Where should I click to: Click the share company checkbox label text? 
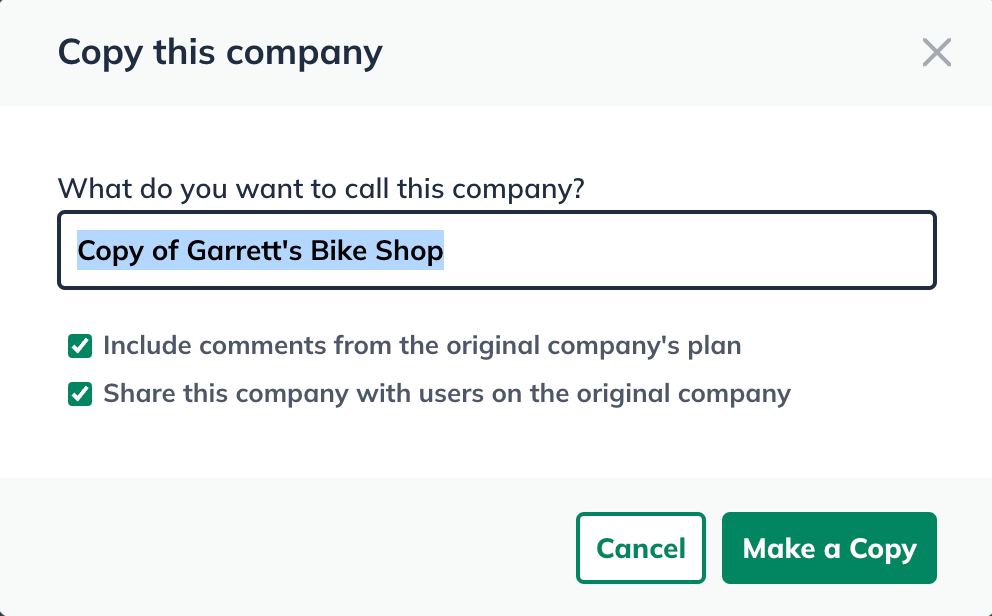[x=446, y=393]
